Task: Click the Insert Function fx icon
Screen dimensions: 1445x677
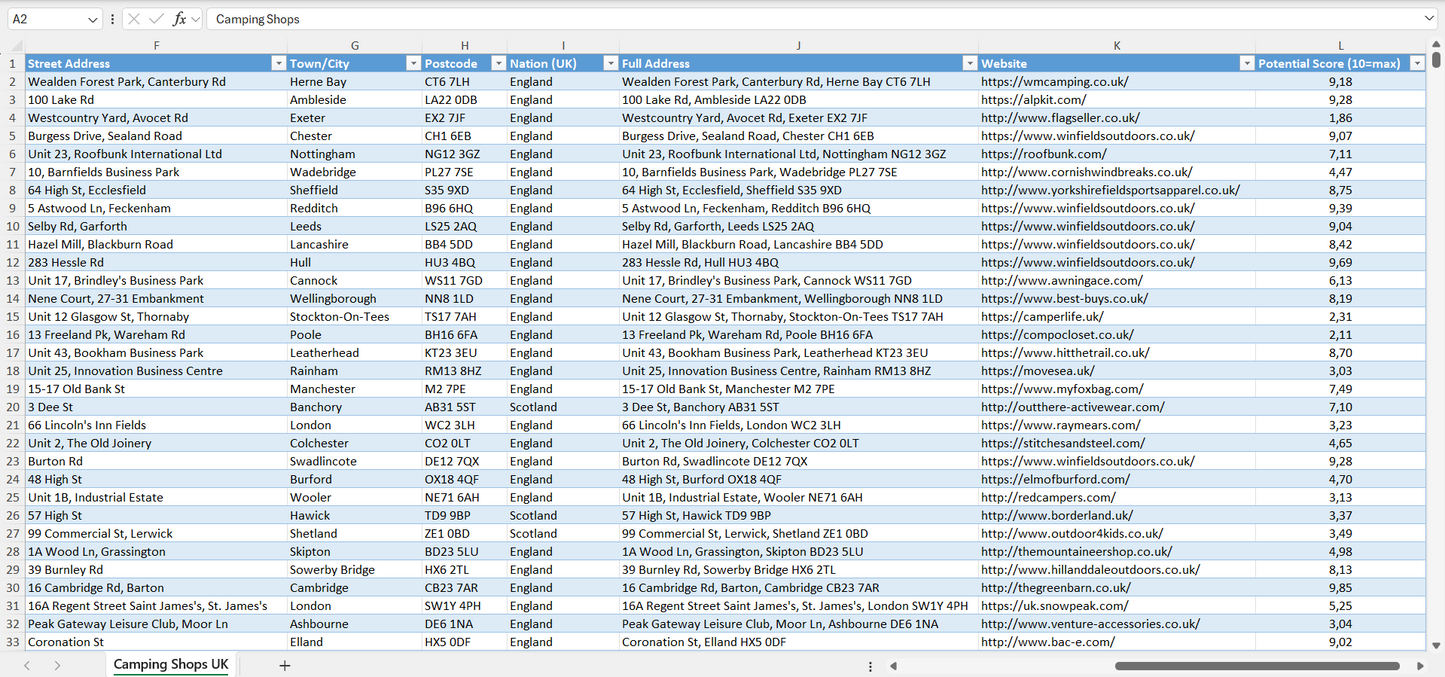Action: point(179,19)
